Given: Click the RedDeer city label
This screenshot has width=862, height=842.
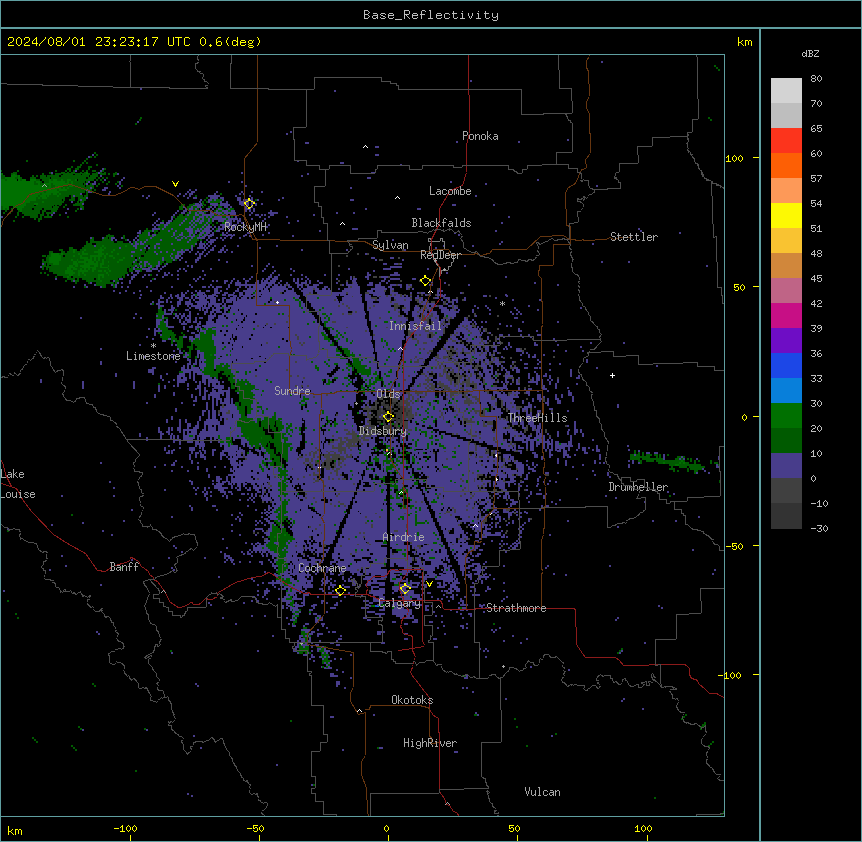Looking at the screenshot, I should (440, 255).
